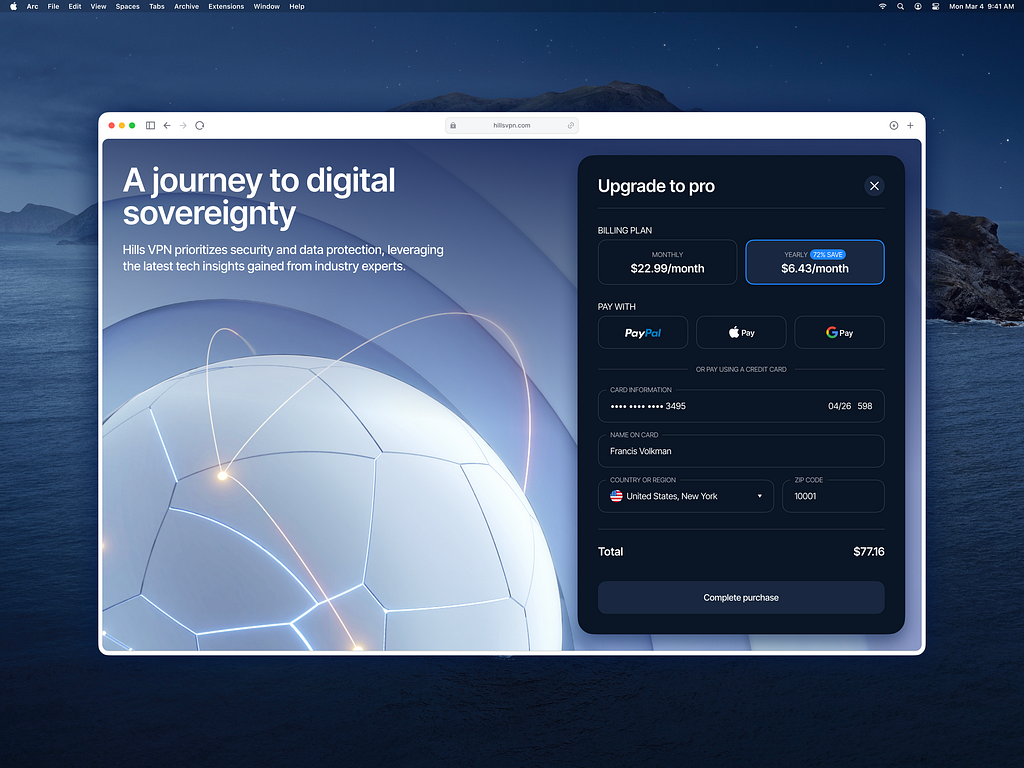Click the padlock icon in the address bar

coord(453,125)
